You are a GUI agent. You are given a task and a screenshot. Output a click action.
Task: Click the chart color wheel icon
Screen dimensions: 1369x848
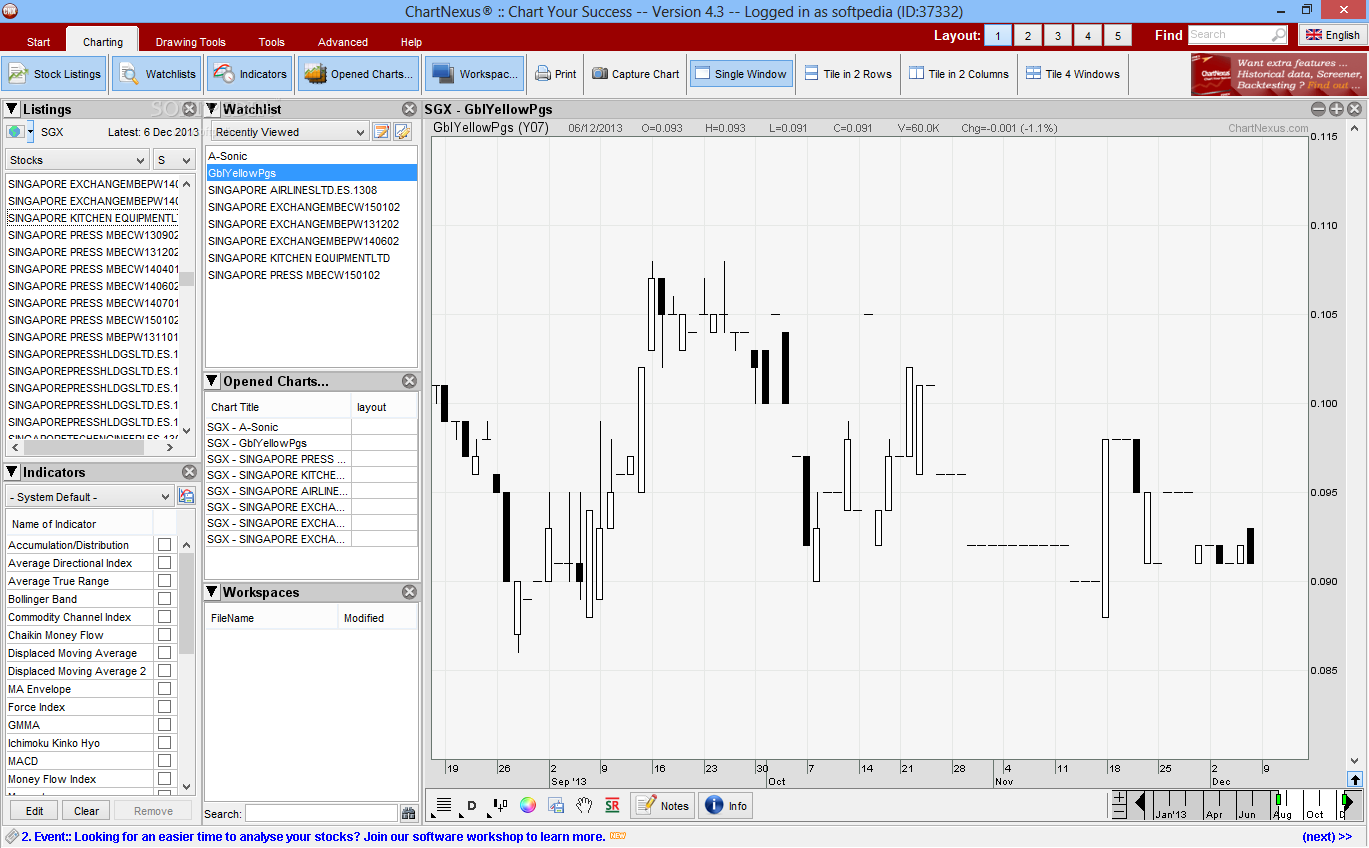click(x=528, y=805)
